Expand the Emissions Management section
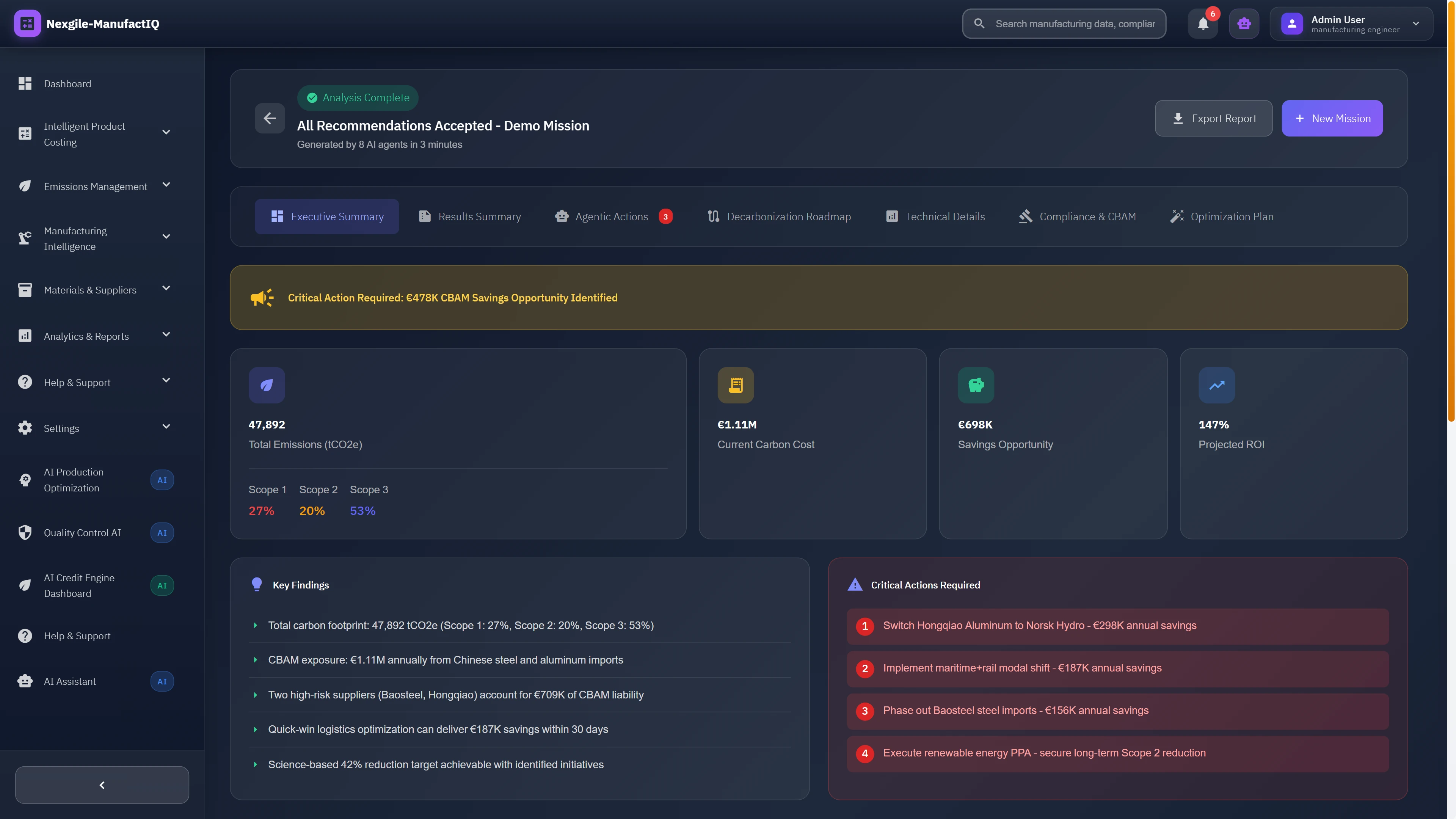 [x=166, y=185]
